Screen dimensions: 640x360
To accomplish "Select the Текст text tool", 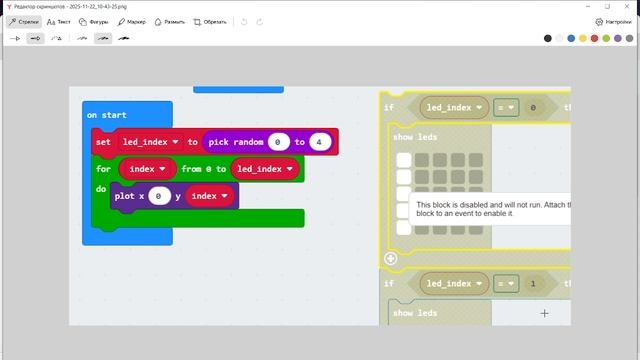I will (58, 22).
